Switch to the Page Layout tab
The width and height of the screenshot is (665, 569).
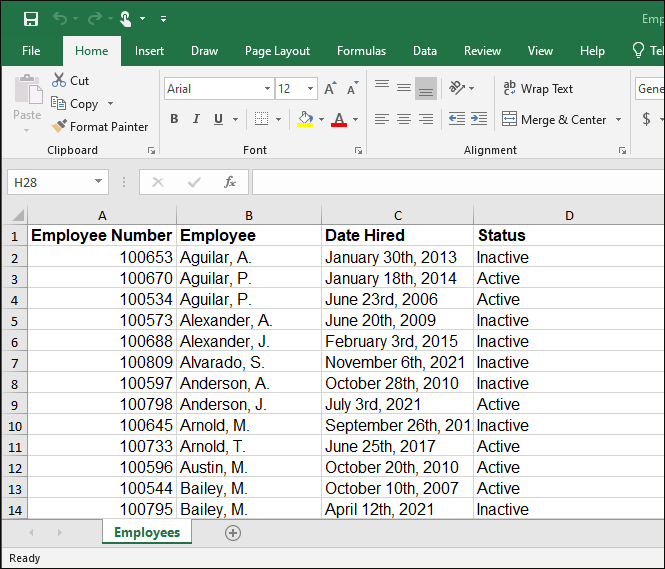277,51
